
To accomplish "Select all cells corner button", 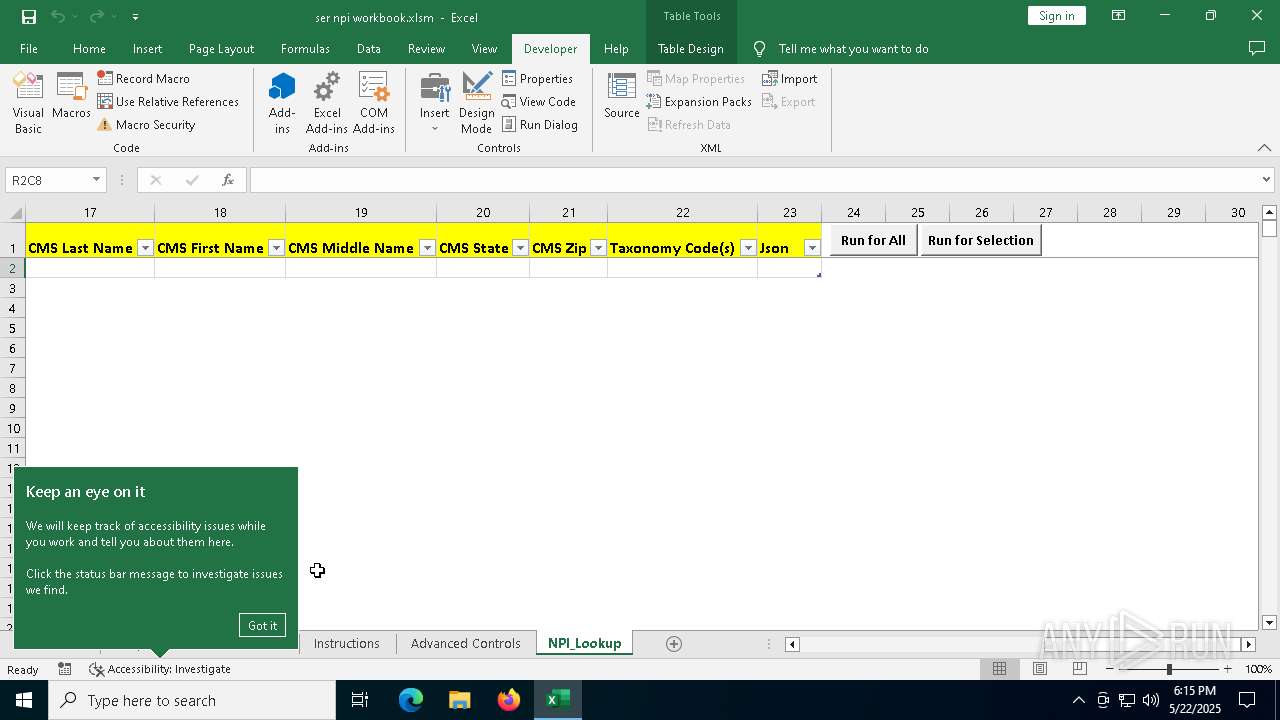I will [13, 213].
